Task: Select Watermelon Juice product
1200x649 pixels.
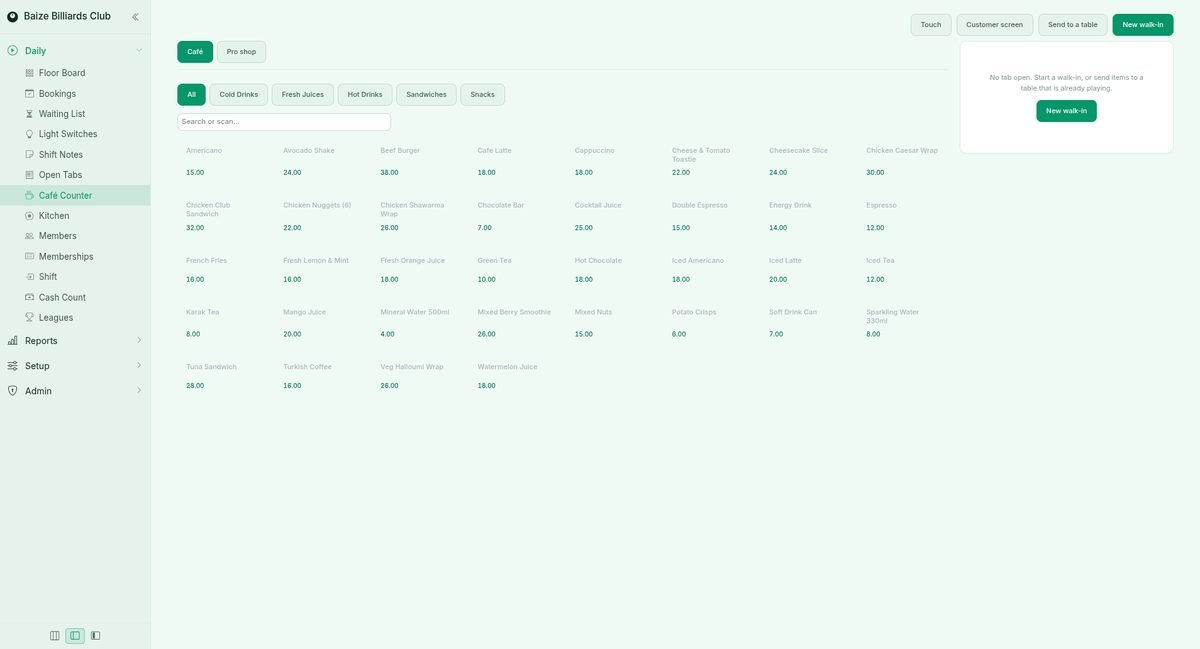Action: click(517, 376)
